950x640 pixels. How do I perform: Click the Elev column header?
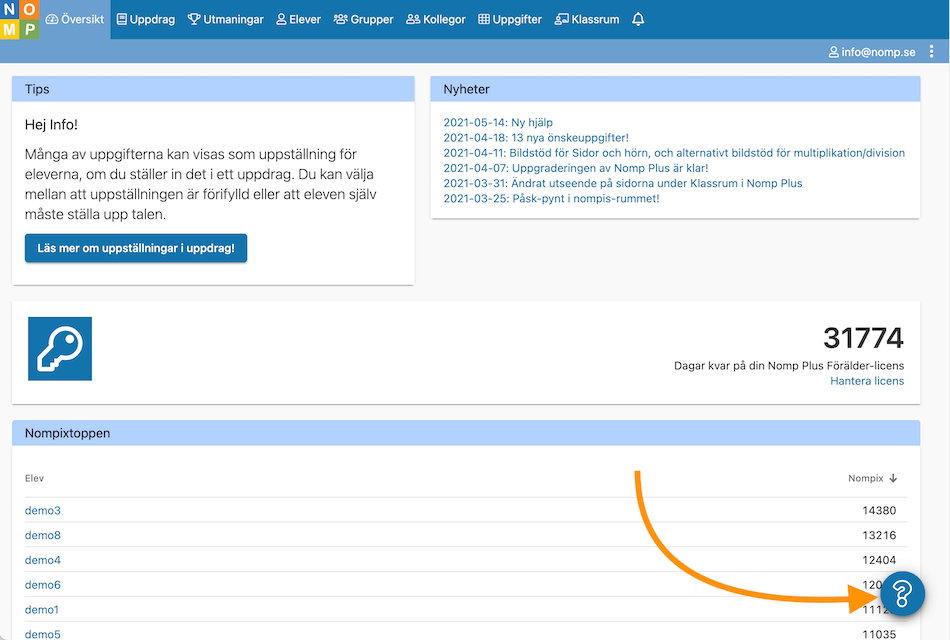[35, 478]
